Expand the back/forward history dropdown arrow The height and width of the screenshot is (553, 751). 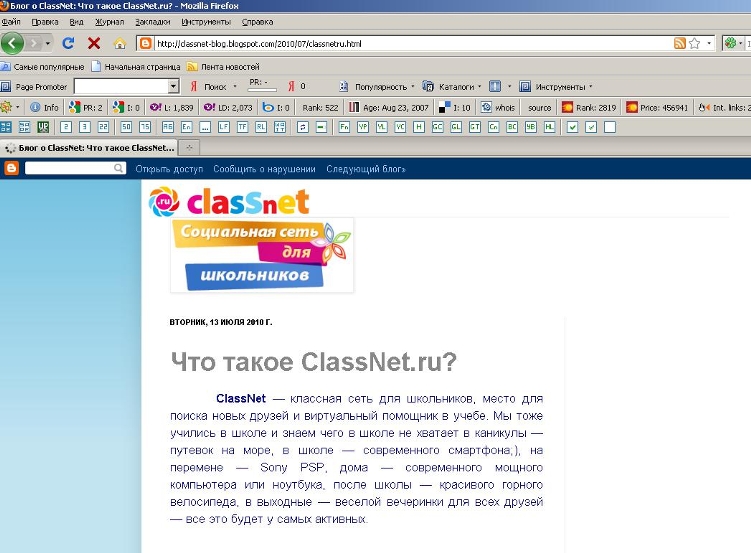click(47, 44)
